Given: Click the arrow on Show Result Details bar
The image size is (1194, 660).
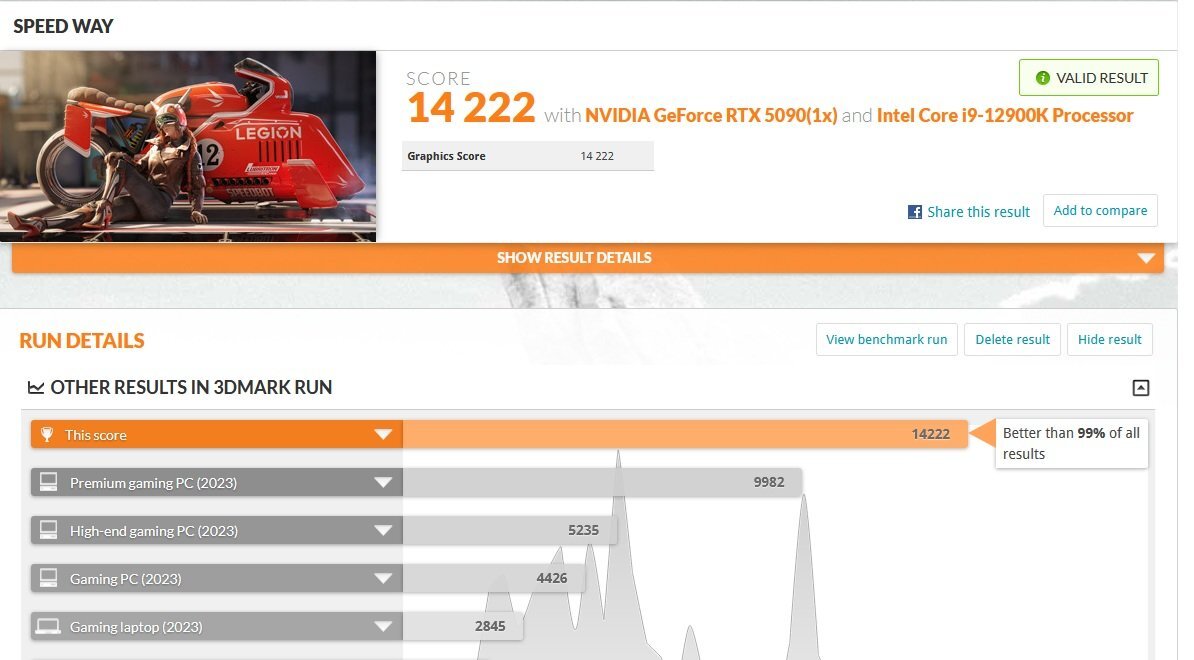Looking at the screenshot, I should pyautogui.click(x=1146, y=258).
